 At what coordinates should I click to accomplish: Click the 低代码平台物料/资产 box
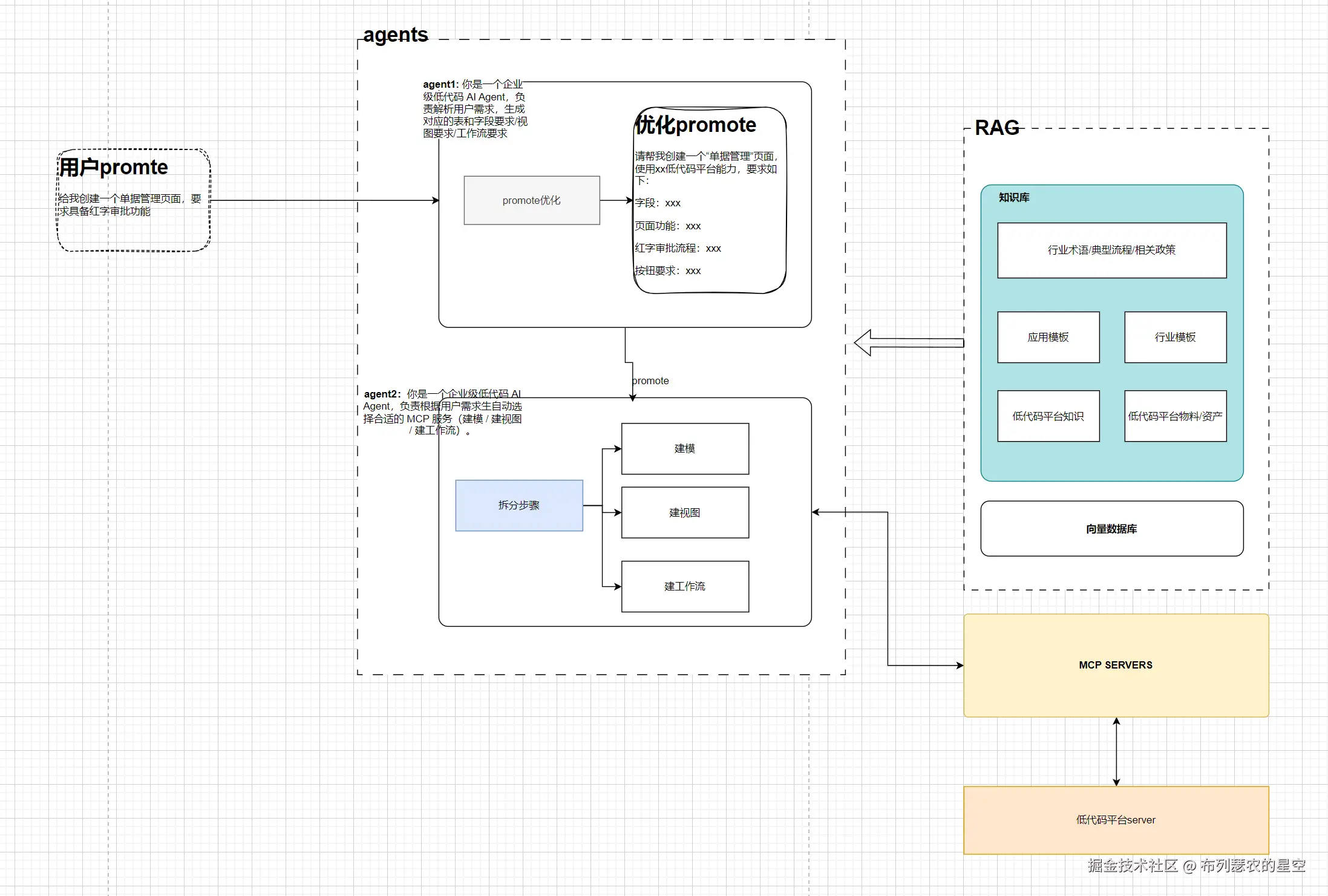1174,416
